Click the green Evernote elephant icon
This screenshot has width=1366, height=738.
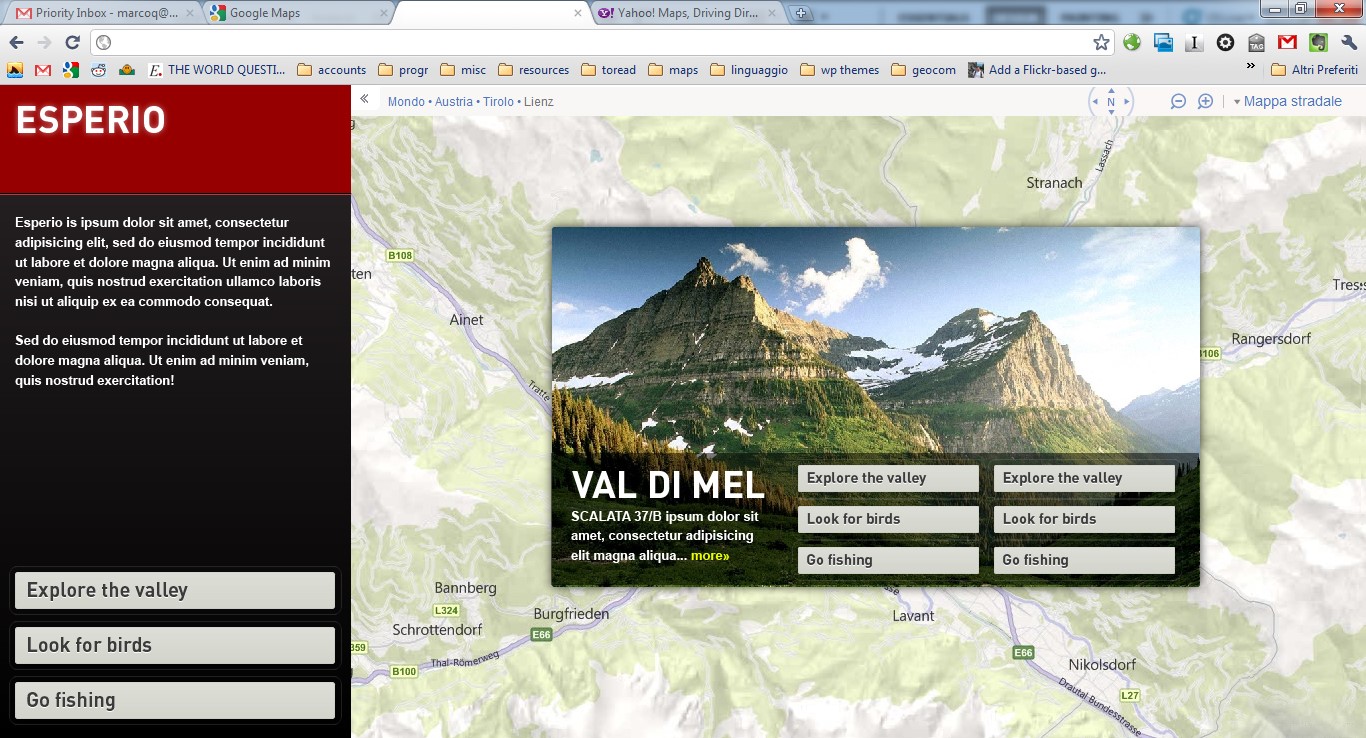(x=1318, y=42)
